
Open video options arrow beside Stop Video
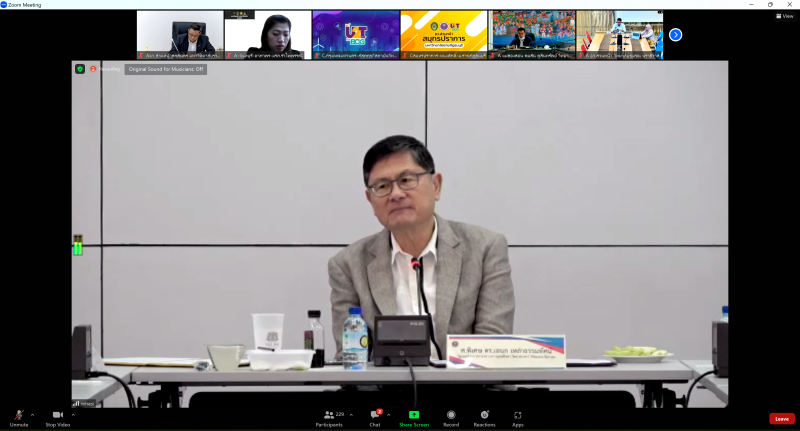(73, 414)
